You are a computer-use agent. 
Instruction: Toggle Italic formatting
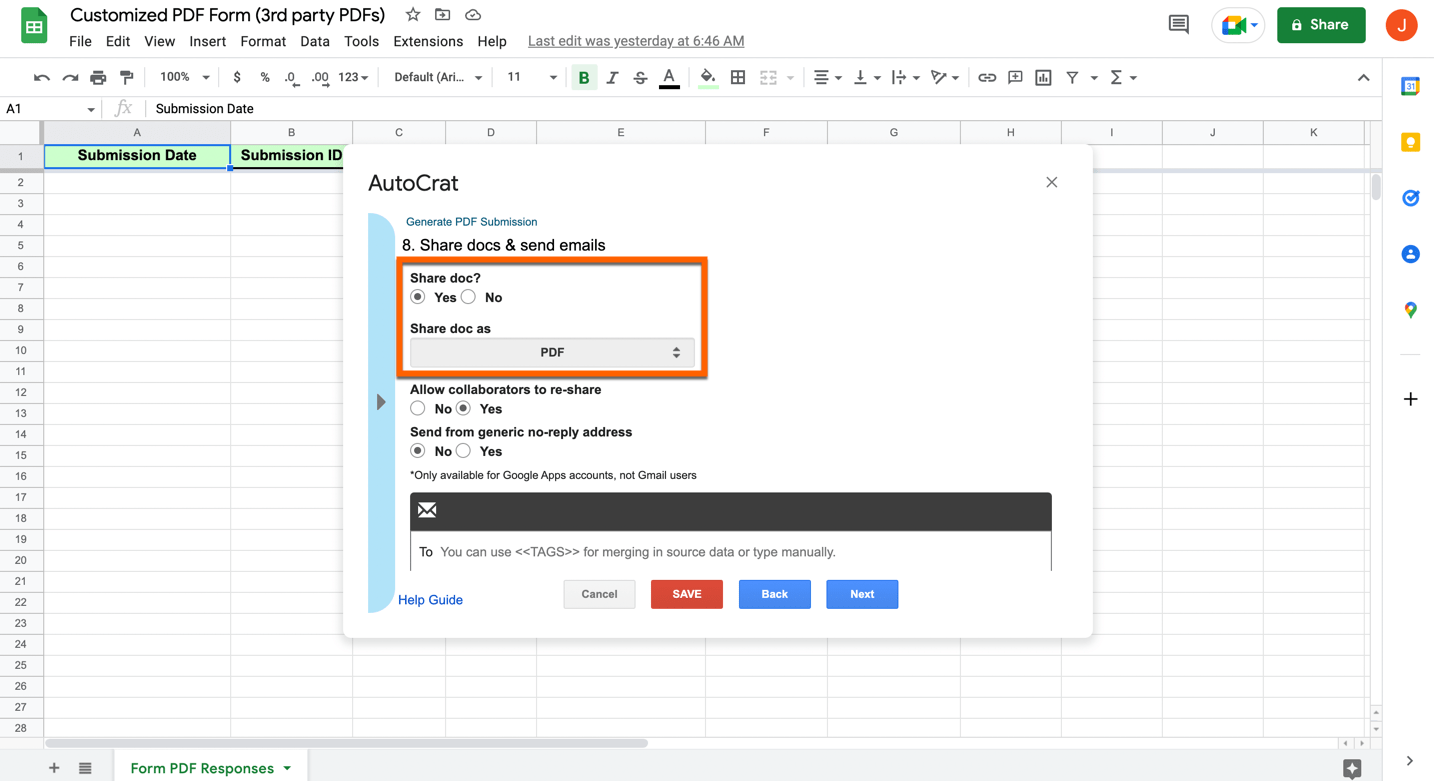[x=612, y=77]
